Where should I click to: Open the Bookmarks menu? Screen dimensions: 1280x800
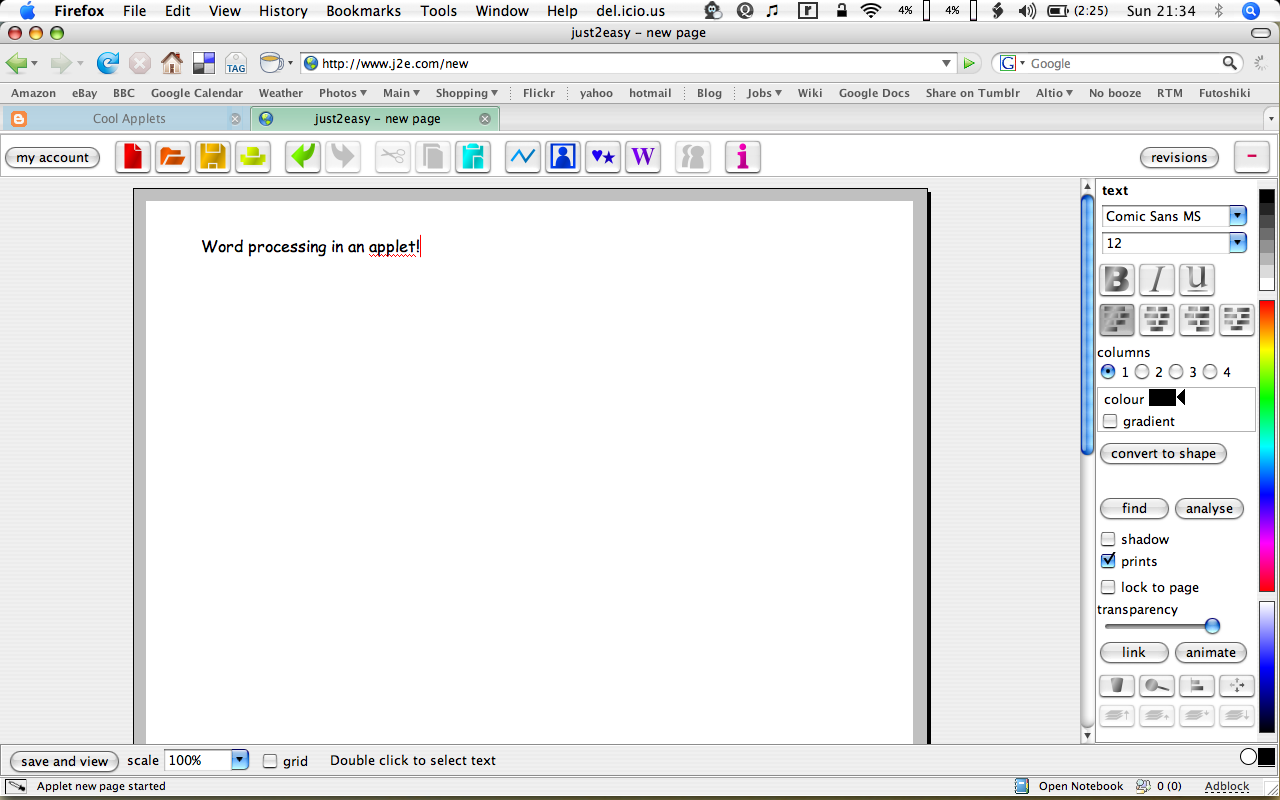pyautogui.click(x=363, y=11)
